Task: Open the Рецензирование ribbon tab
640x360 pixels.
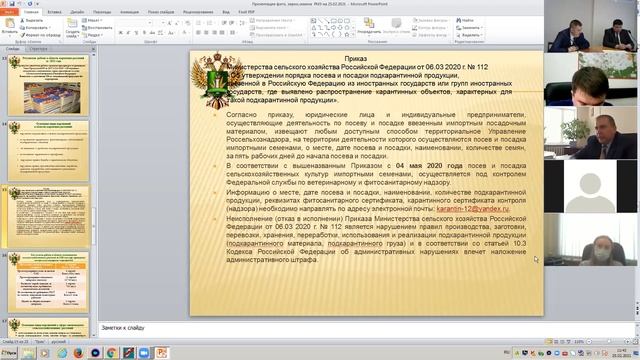Action: (x=198, y=12)
